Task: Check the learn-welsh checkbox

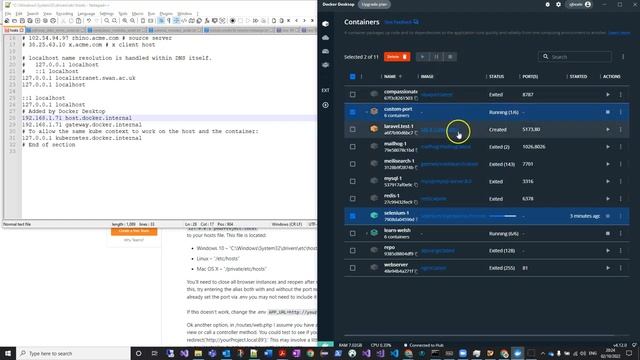Action: click(x=353, y=233)
